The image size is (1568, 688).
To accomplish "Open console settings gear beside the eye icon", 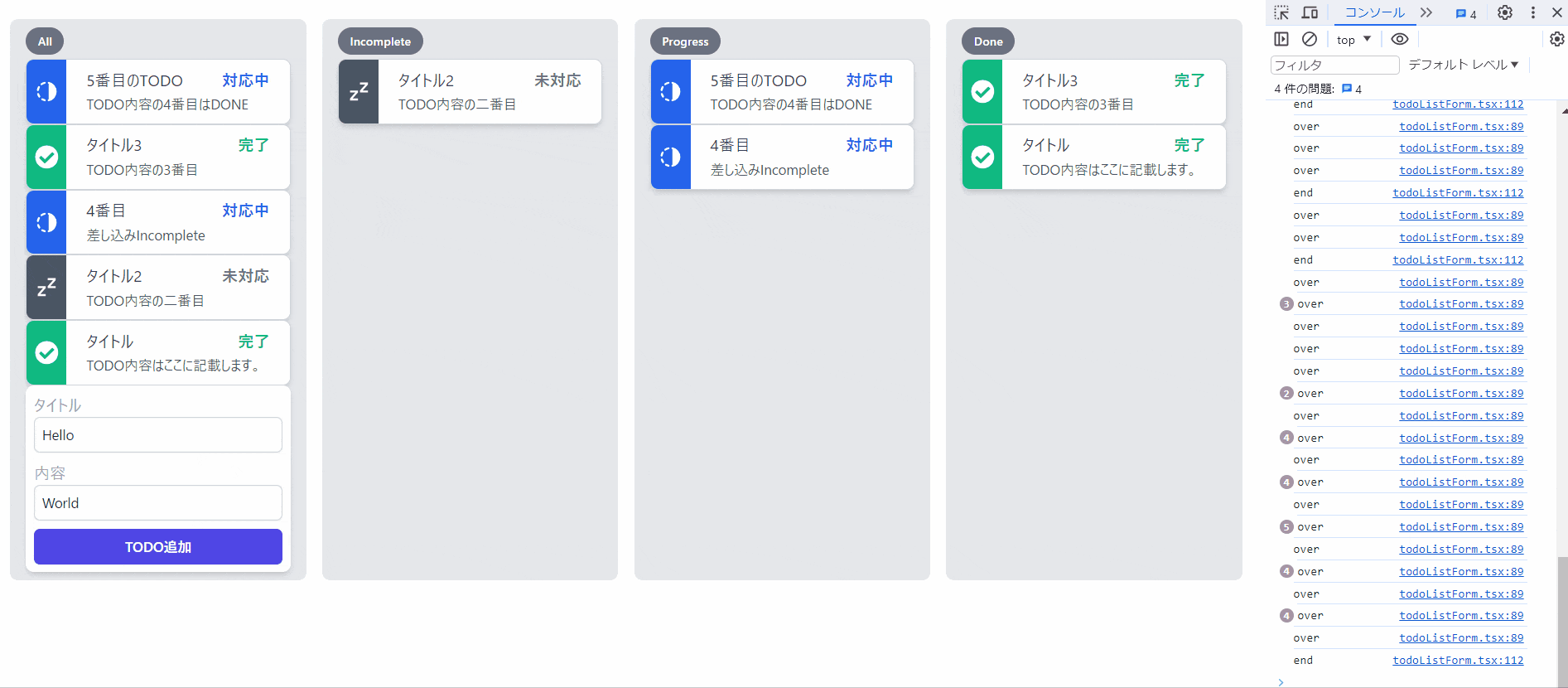I will pos(1557,39).
